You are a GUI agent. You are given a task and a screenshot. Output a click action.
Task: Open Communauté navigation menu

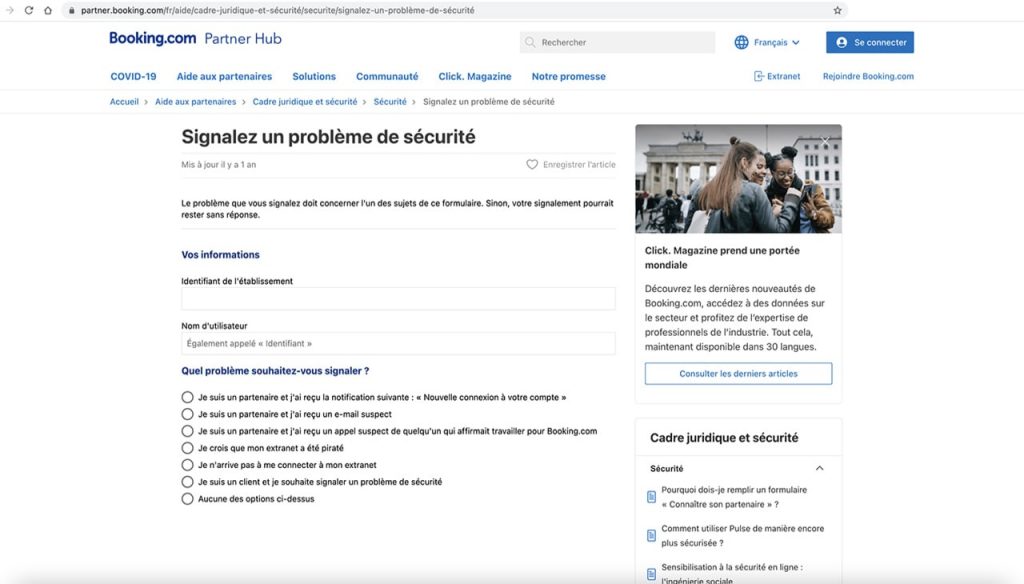(387, 76)
